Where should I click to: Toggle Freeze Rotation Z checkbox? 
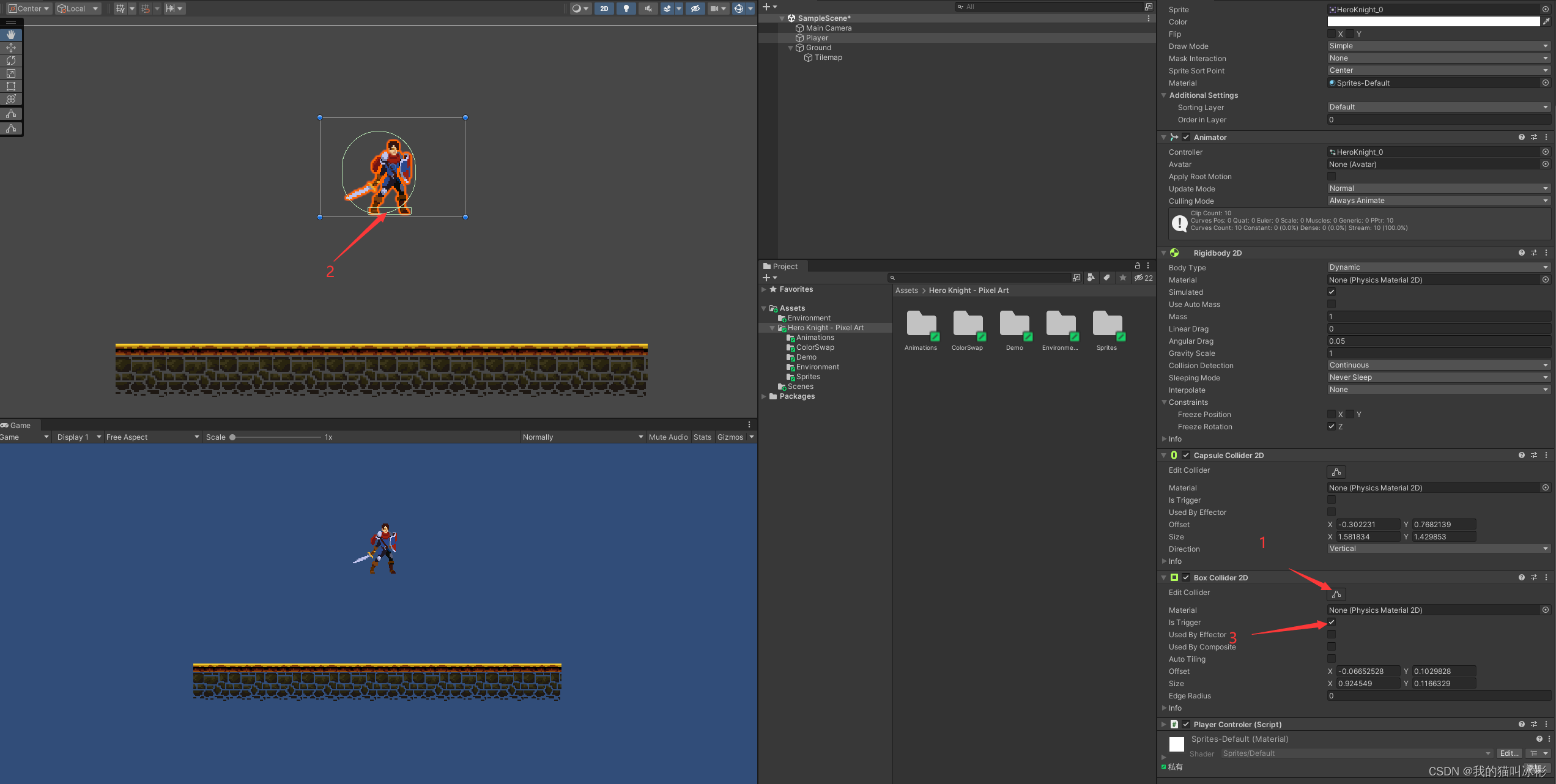(x=1332, y=427)
